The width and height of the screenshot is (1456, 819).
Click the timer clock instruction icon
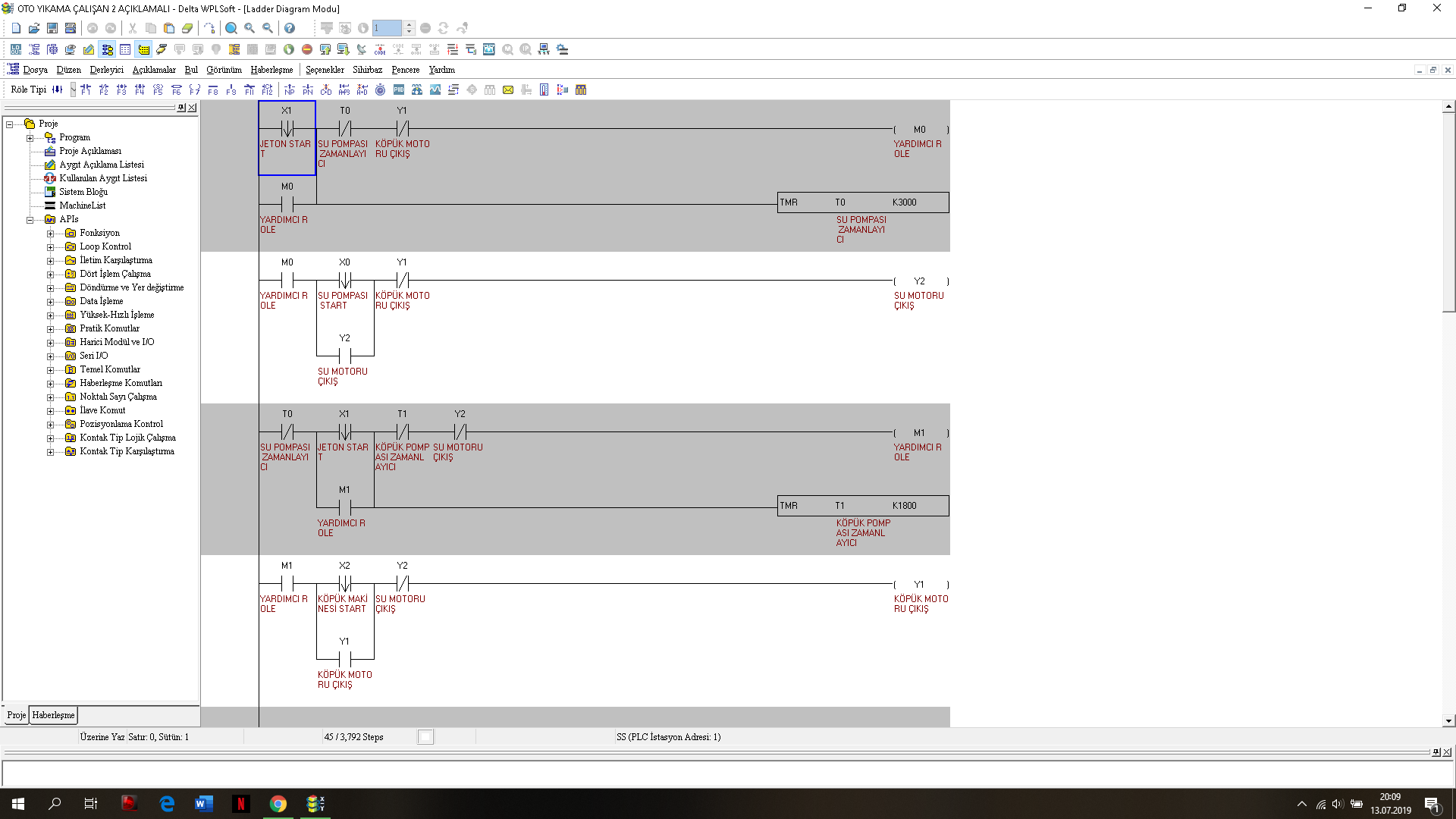(381, 89)
